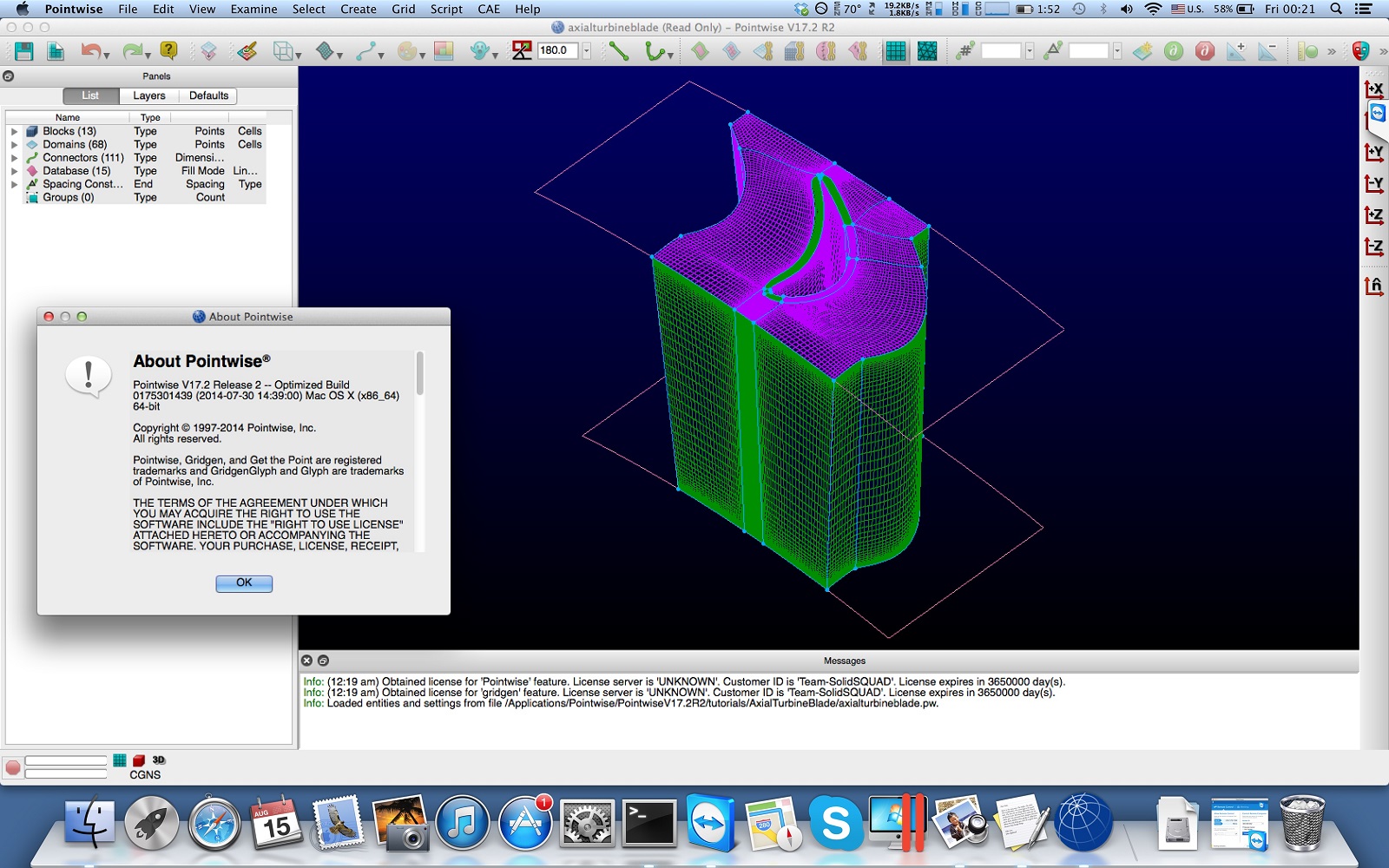Switch to the Defaults tab in Panels
This screenshot has width=1389, height=868.
click(208, 95)
